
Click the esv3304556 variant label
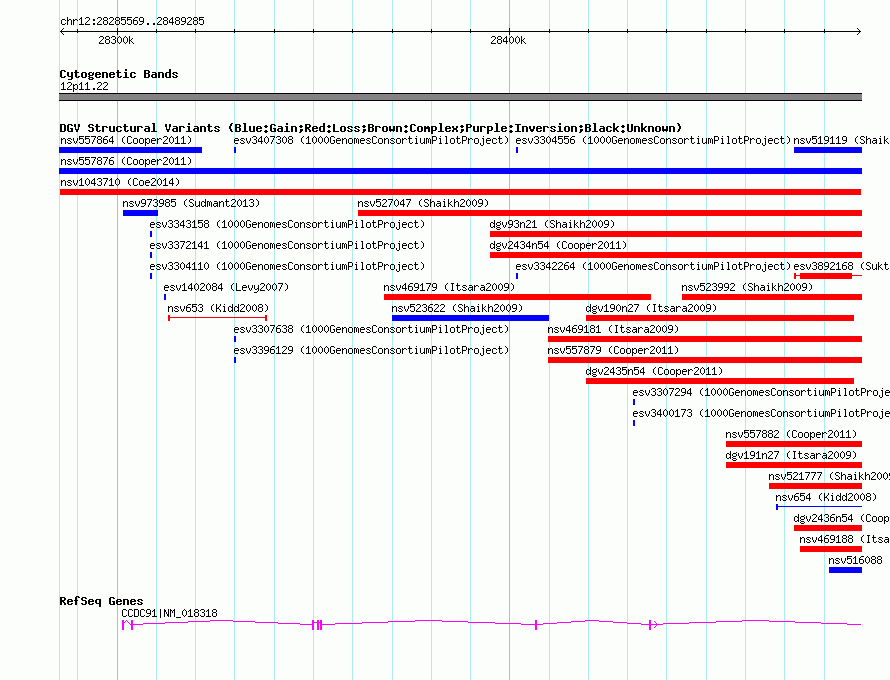653,140
